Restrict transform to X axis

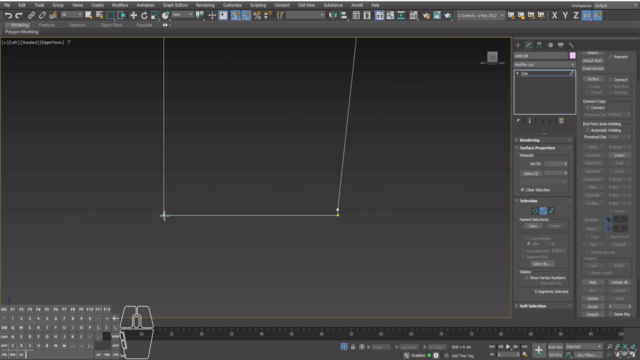pos(554,16)
